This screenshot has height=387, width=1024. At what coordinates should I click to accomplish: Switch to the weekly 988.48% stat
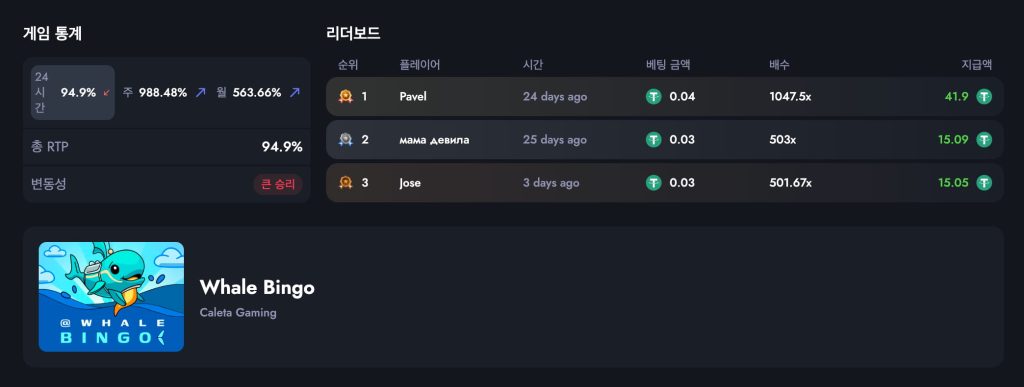point(164,93)
